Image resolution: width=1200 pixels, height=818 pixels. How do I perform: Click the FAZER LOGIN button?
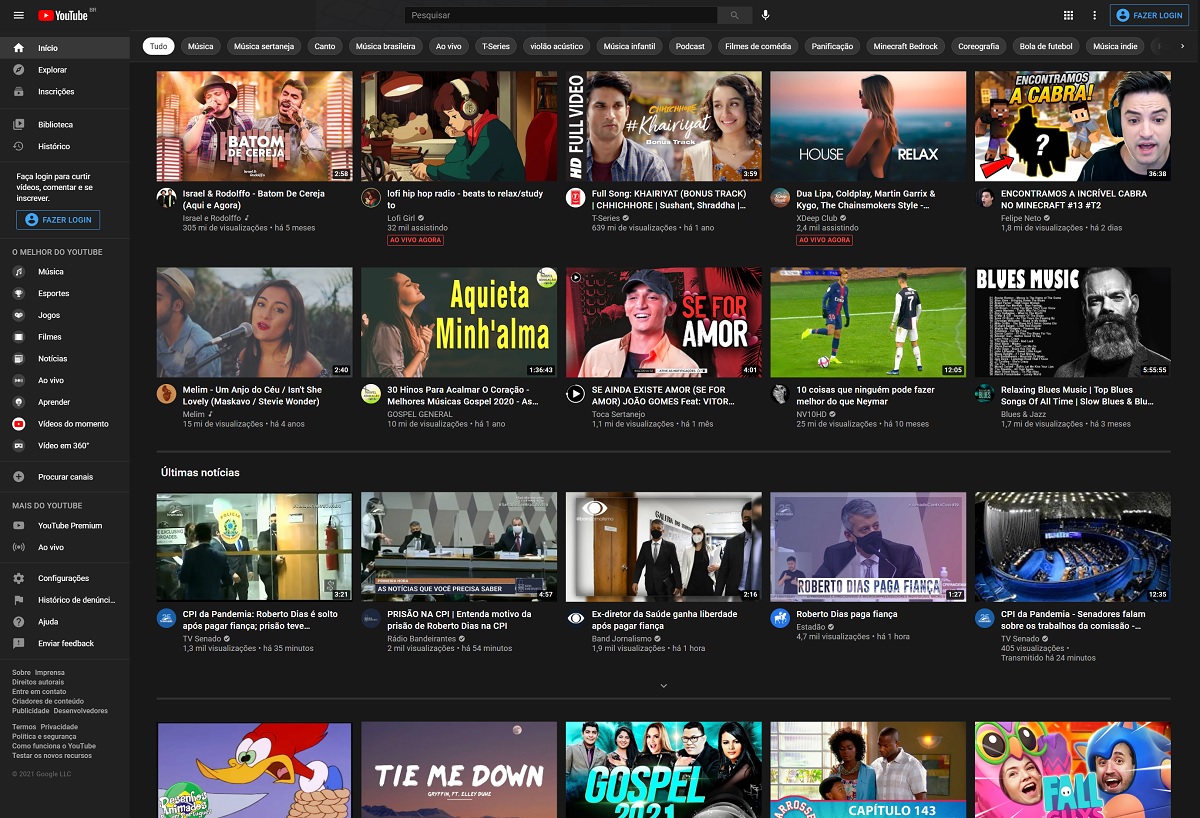(1150, 15)
